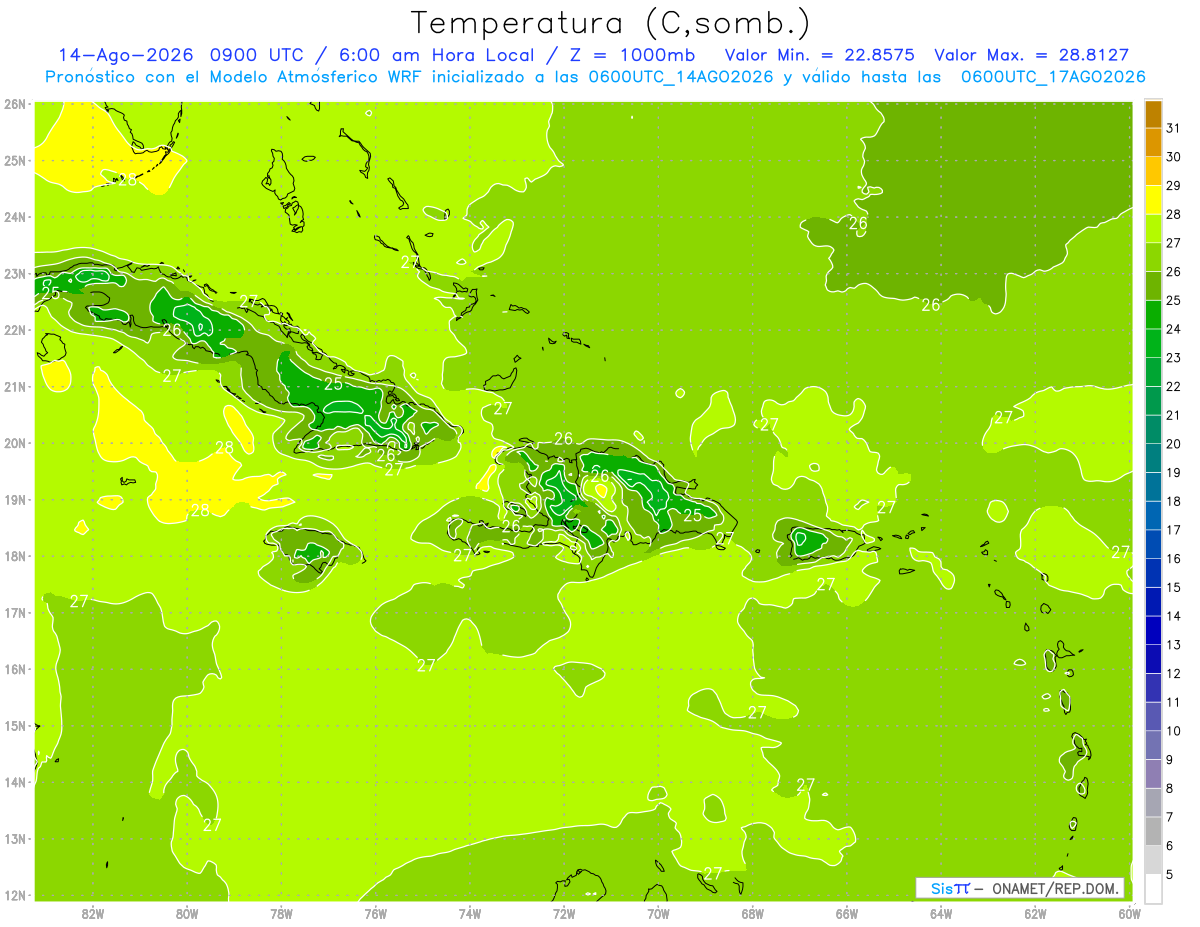Click the 21N latitude axis label

tap(14, 387)
